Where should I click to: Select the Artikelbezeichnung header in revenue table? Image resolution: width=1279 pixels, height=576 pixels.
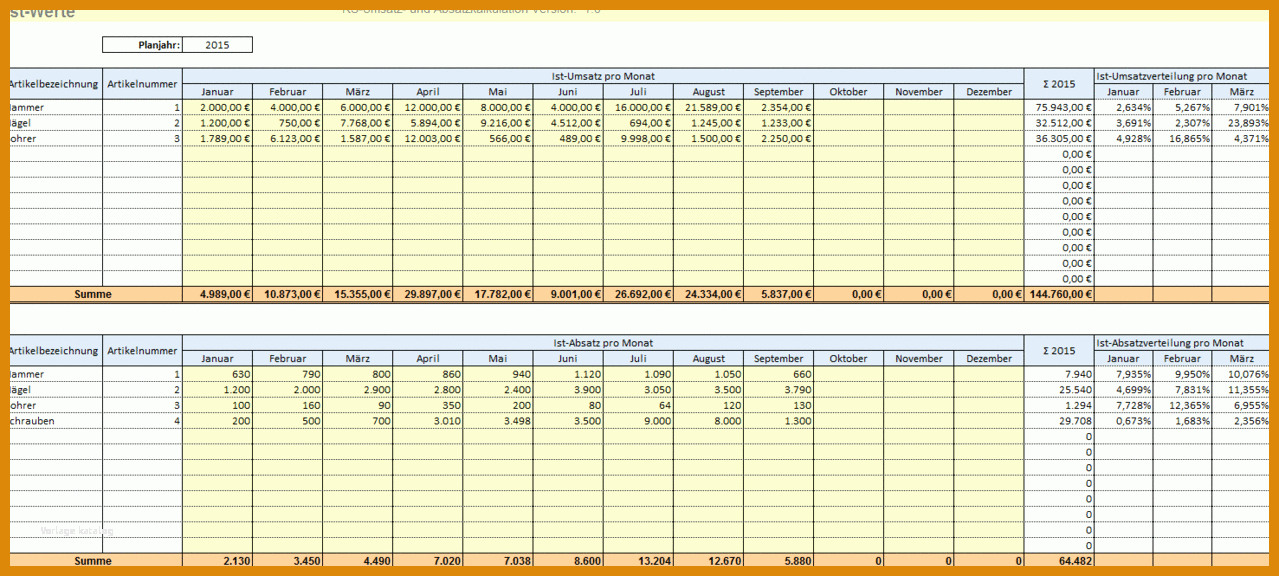[54, 84]
